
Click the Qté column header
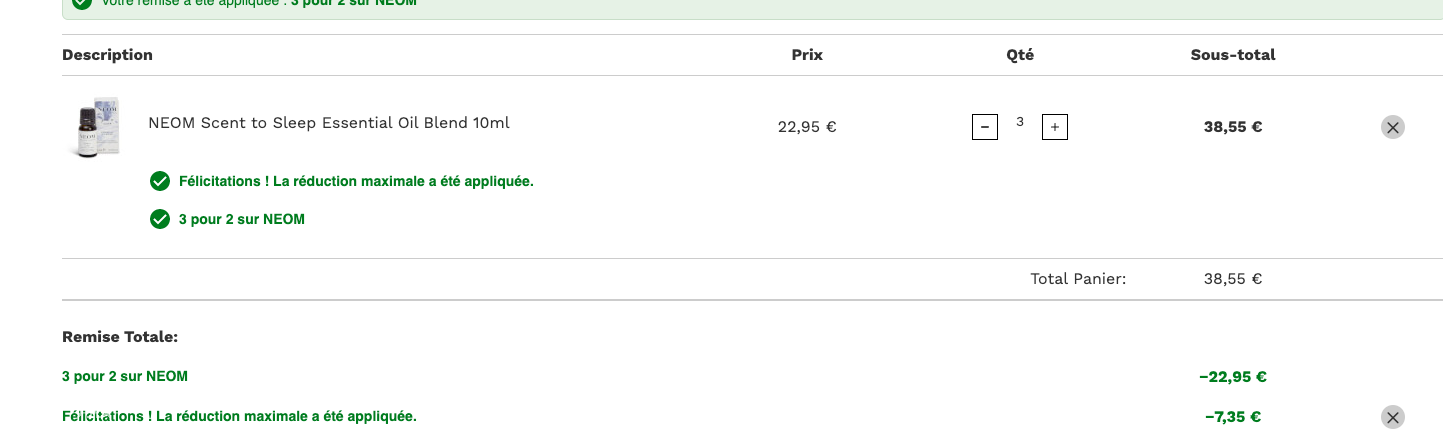pos(1019,55)
